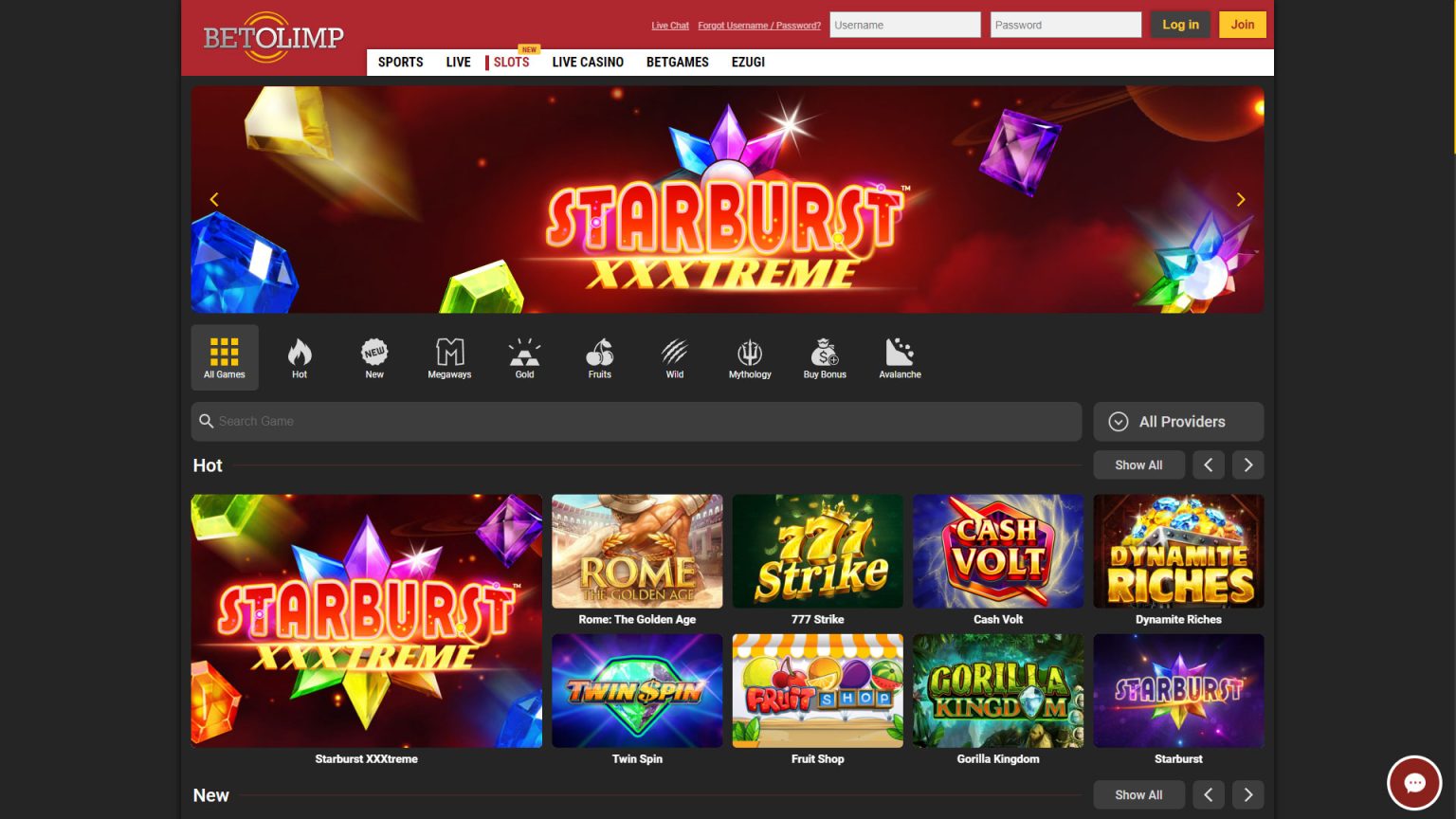1456x819 pixels.
Task: Click the Log in button
Action: click(1180, 25)
